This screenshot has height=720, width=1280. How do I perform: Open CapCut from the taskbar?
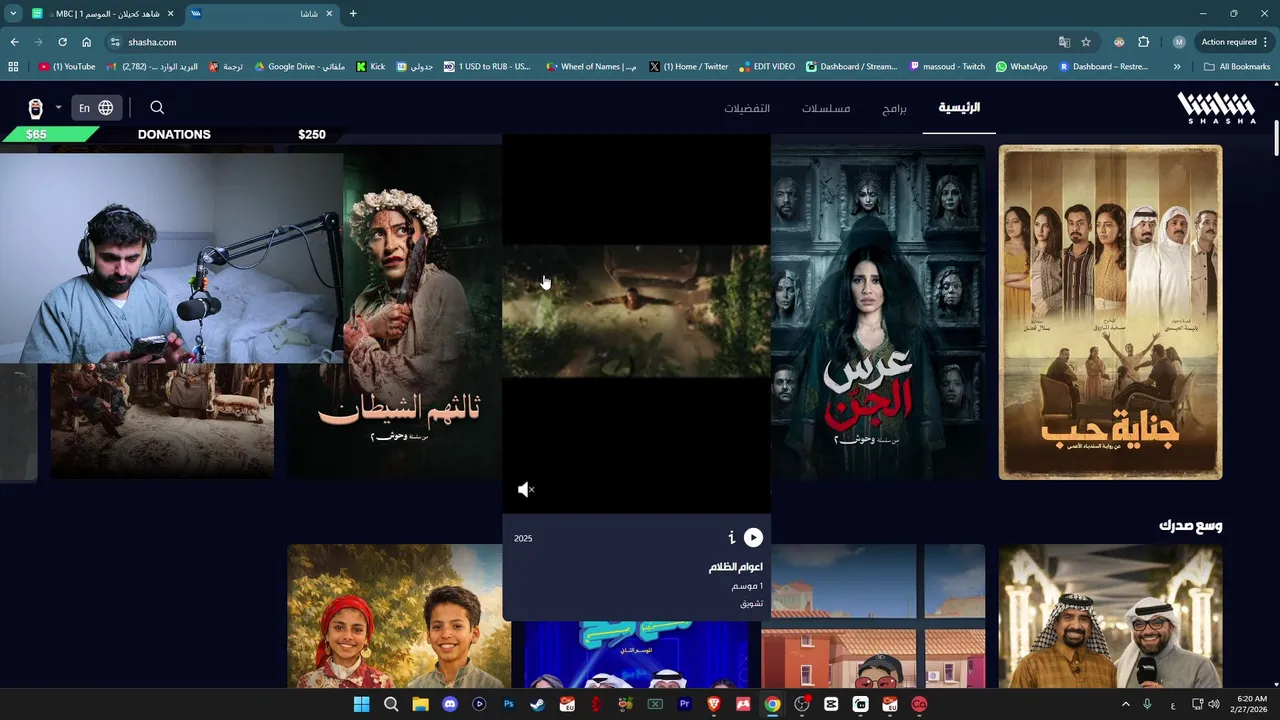(x=831, y=704)
